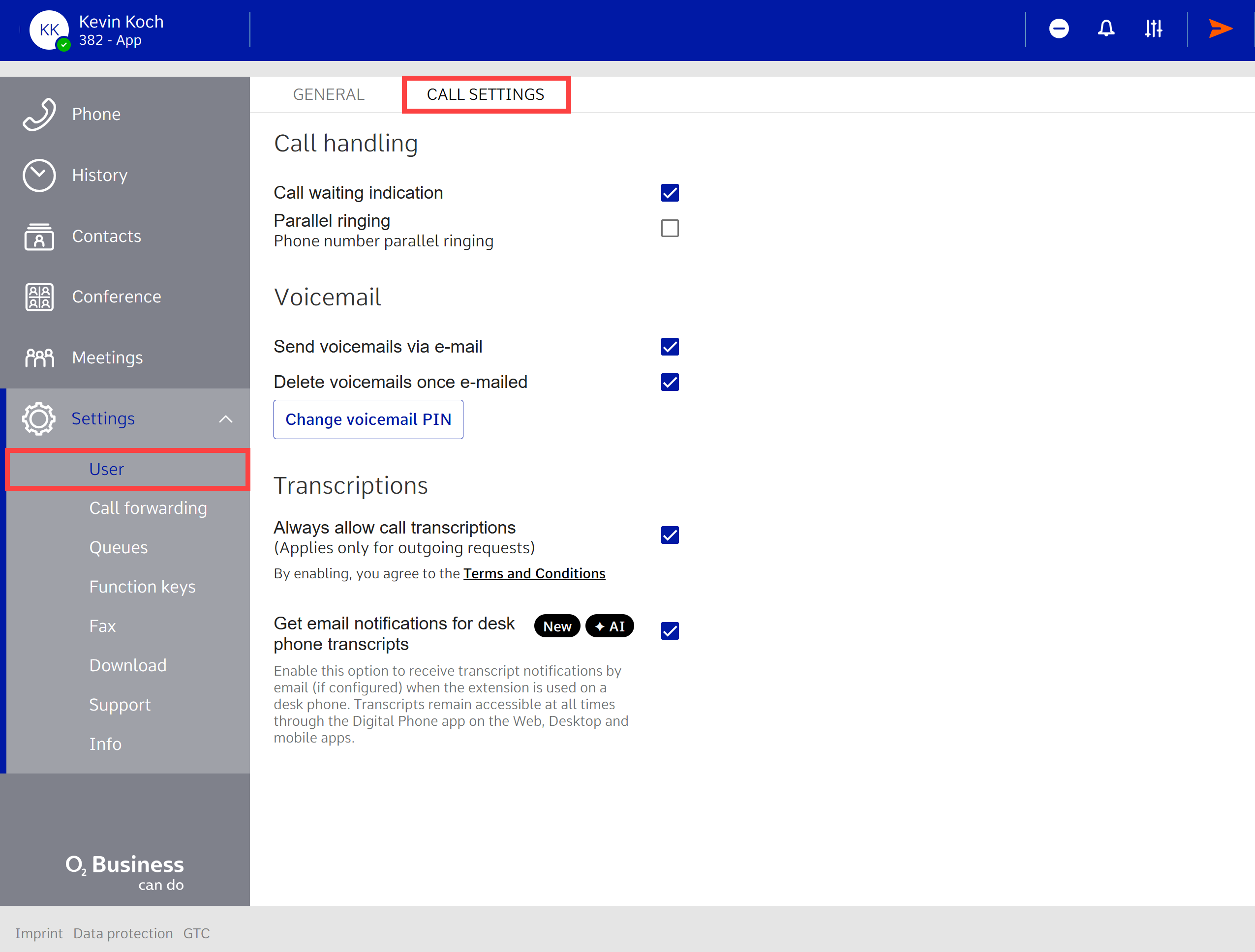The image size is (1255, 952).
Task: Open the Conference grid icon
Action: coord(39,297)
